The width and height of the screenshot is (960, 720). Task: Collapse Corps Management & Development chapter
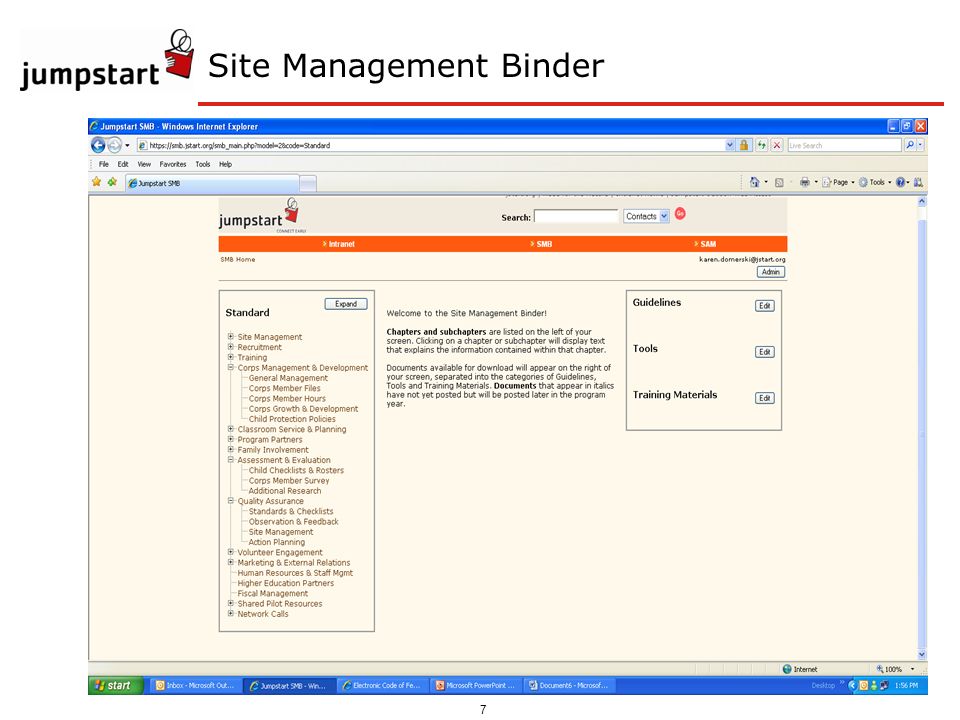(231, 367)
